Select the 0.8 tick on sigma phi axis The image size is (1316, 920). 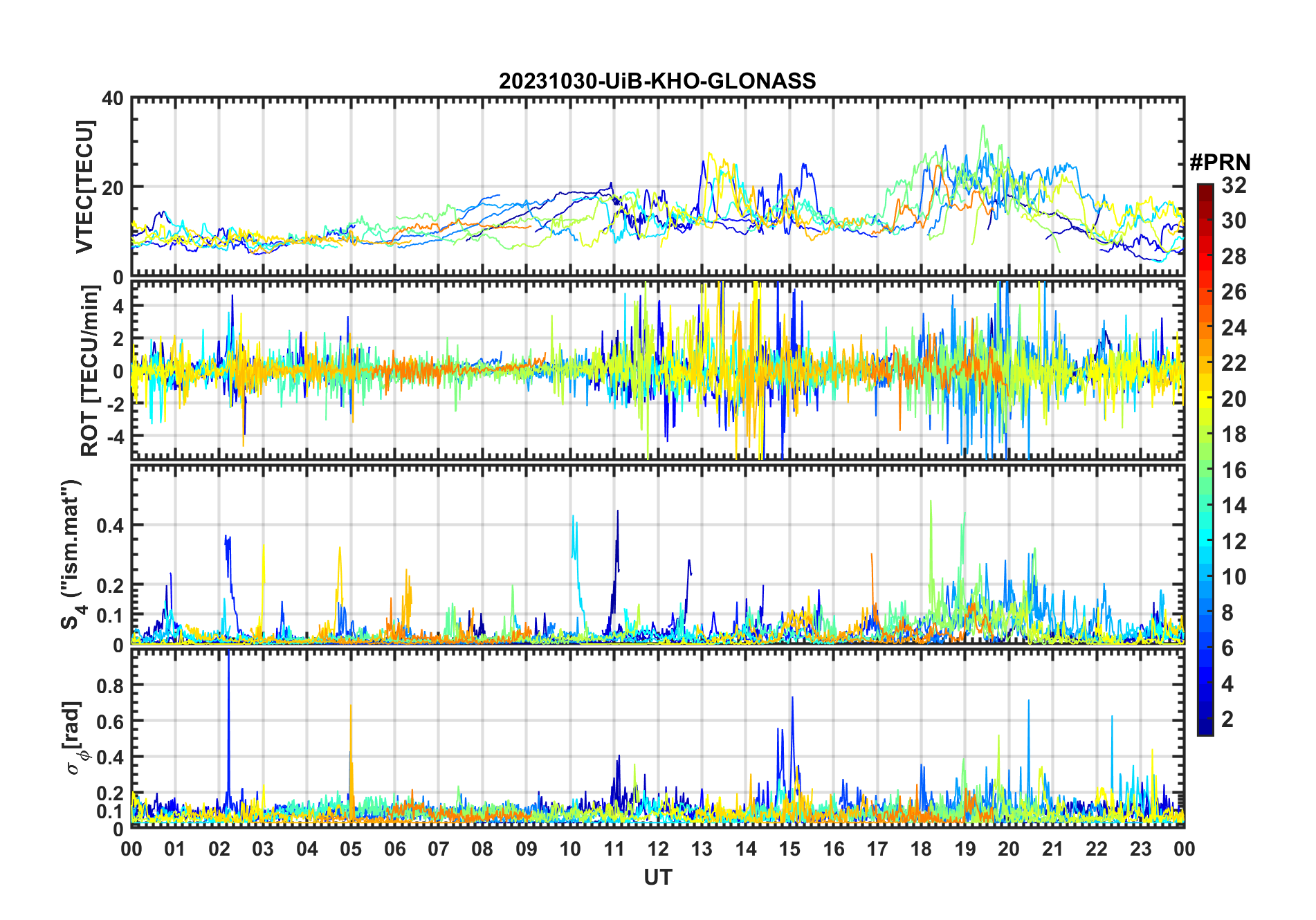110,686
